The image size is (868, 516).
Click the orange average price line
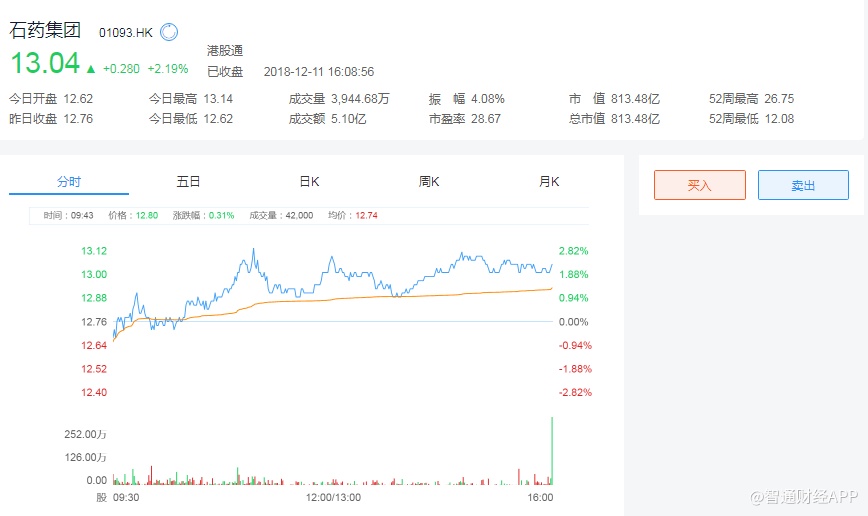[400, 295]
